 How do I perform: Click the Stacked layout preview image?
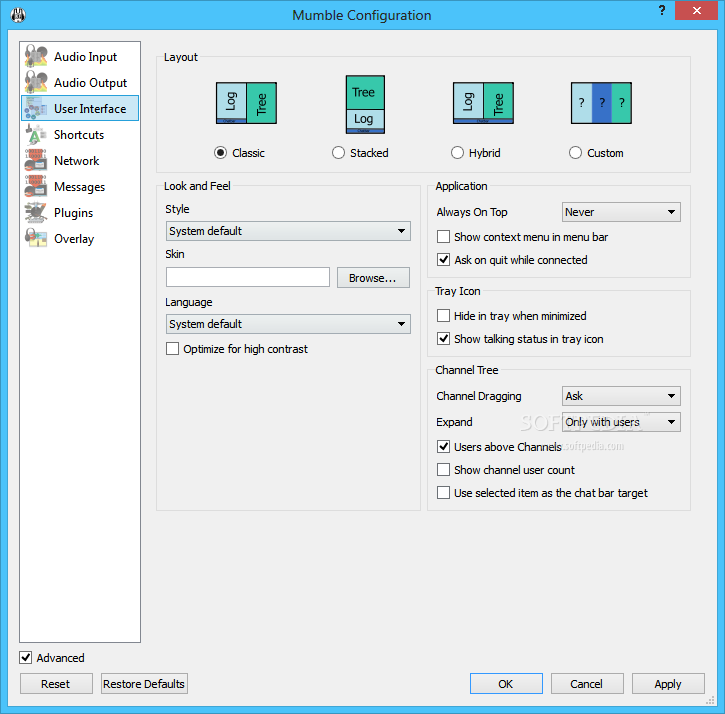[x=365, y=105]
